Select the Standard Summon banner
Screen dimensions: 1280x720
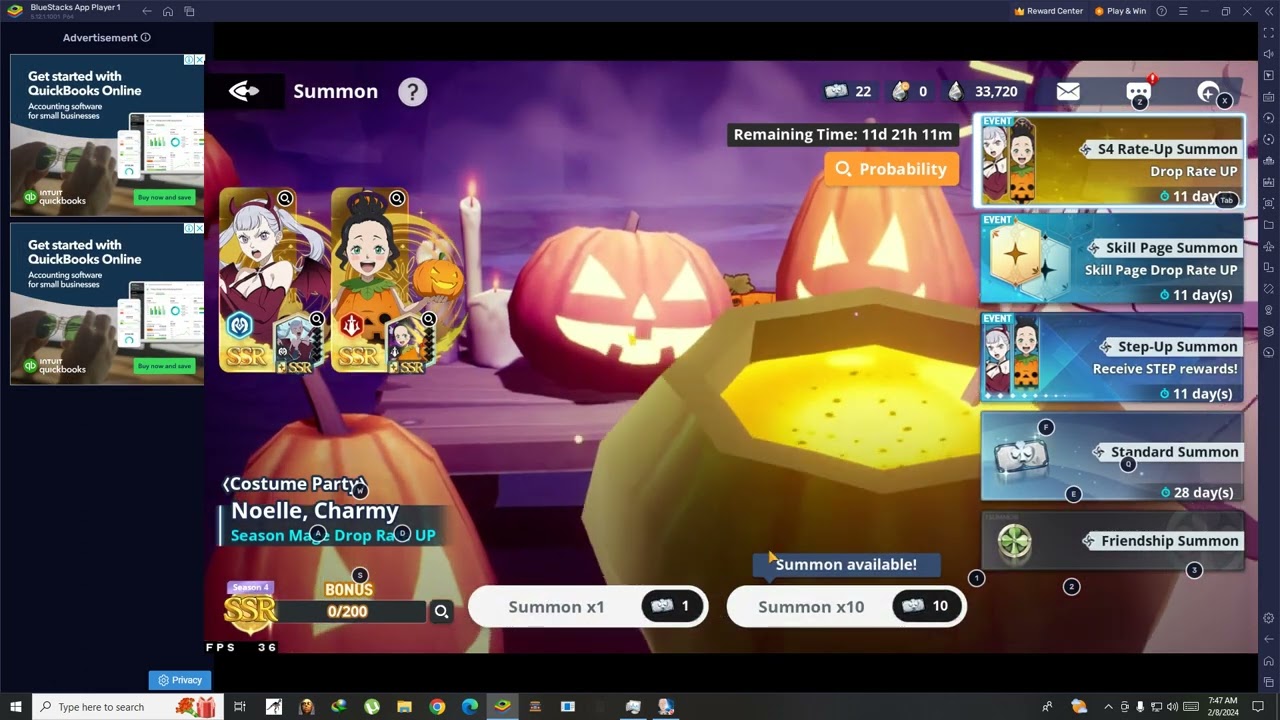click(1112, 456)
